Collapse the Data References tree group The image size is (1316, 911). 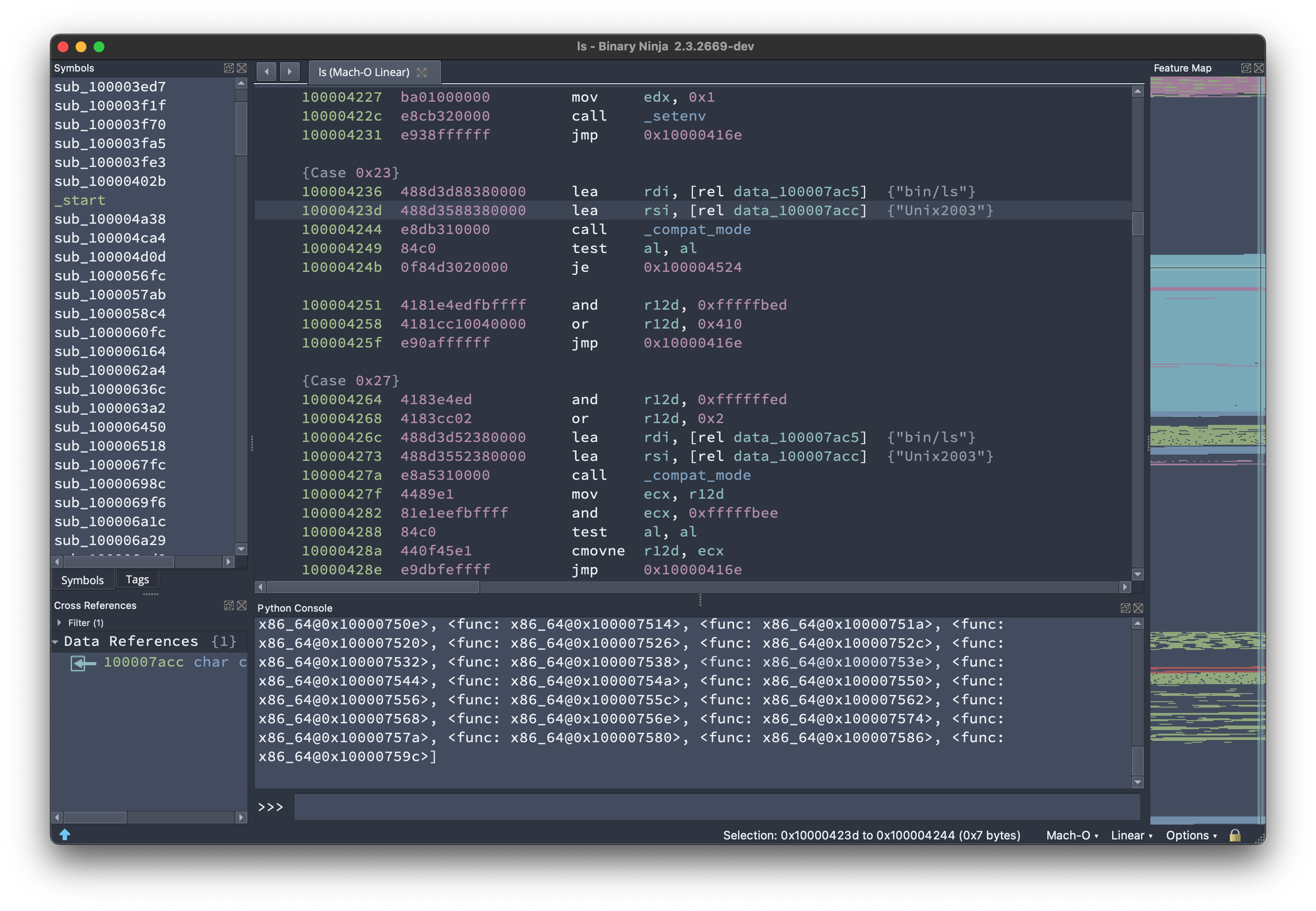(x=55, y=642)
